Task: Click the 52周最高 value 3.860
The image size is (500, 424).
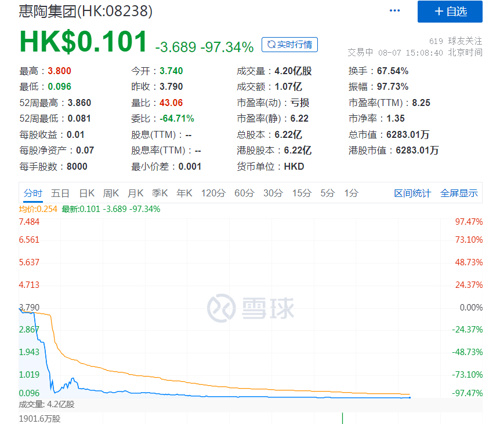Action: (79, 103)
